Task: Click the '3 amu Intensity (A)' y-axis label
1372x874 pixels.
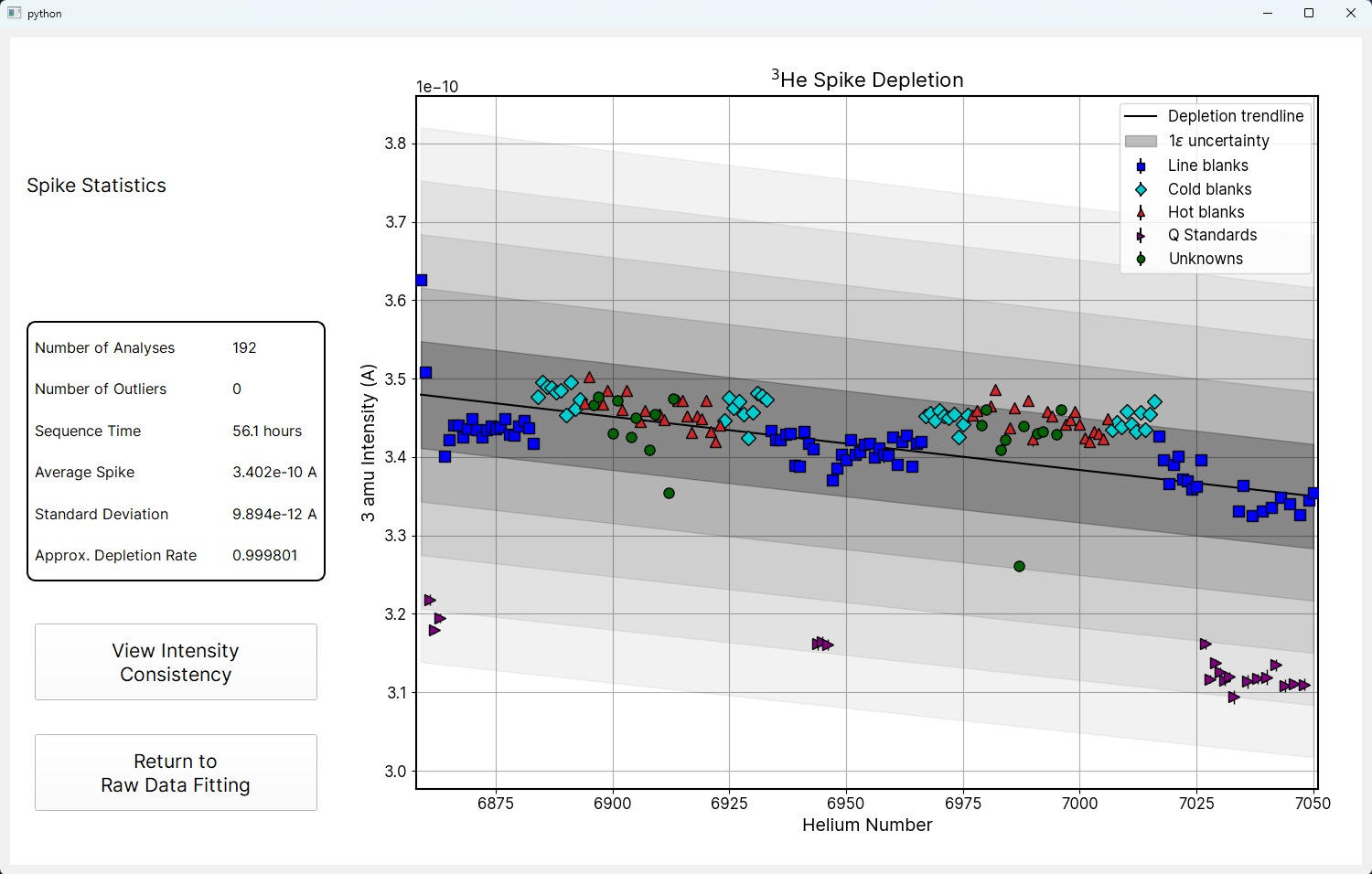Action: click(x=368, y=442)
